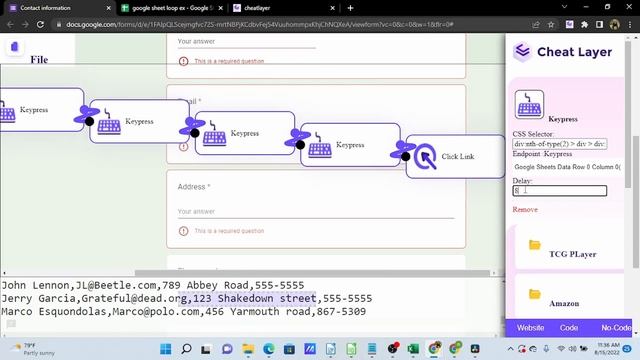Click the workflow horizontal scrollbar
The height and width of the screenshot is (360, 640).
tap(312, 273)
